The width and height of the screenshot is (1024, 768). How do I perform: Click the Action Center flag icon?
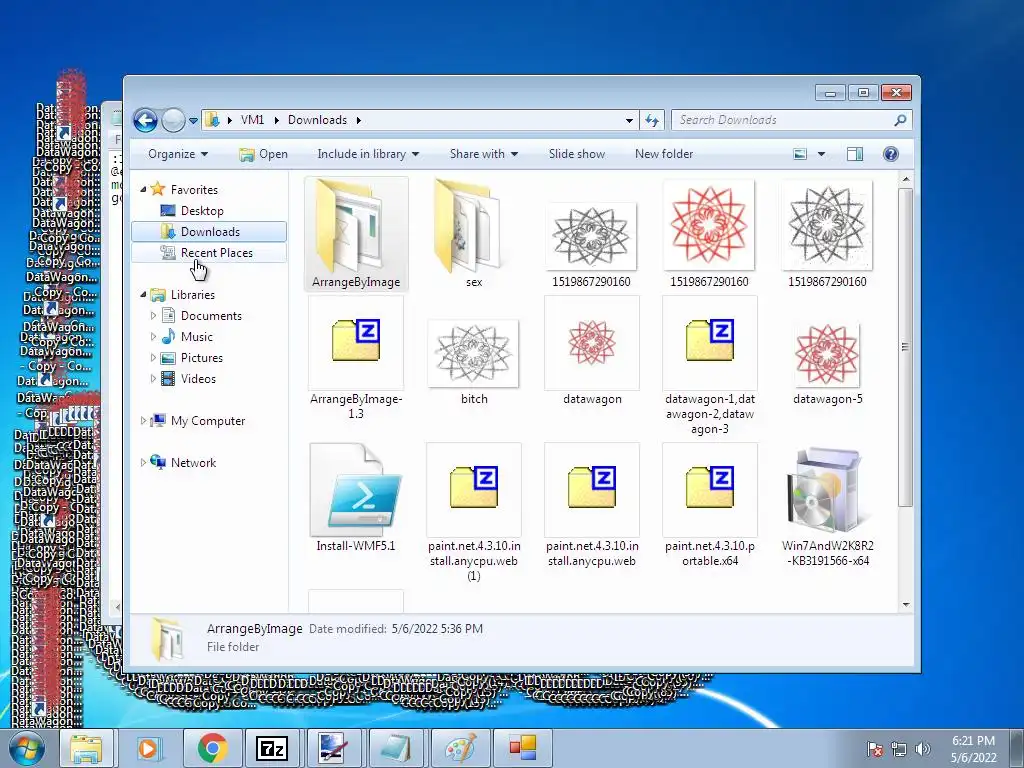[875, 749]
